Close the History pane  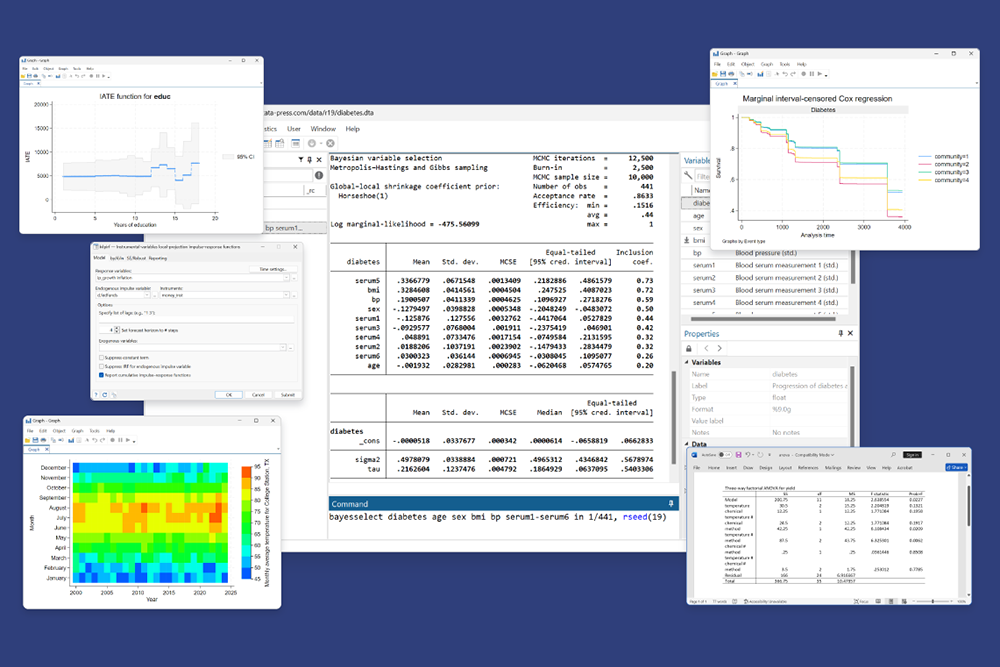tap(319, 160)
